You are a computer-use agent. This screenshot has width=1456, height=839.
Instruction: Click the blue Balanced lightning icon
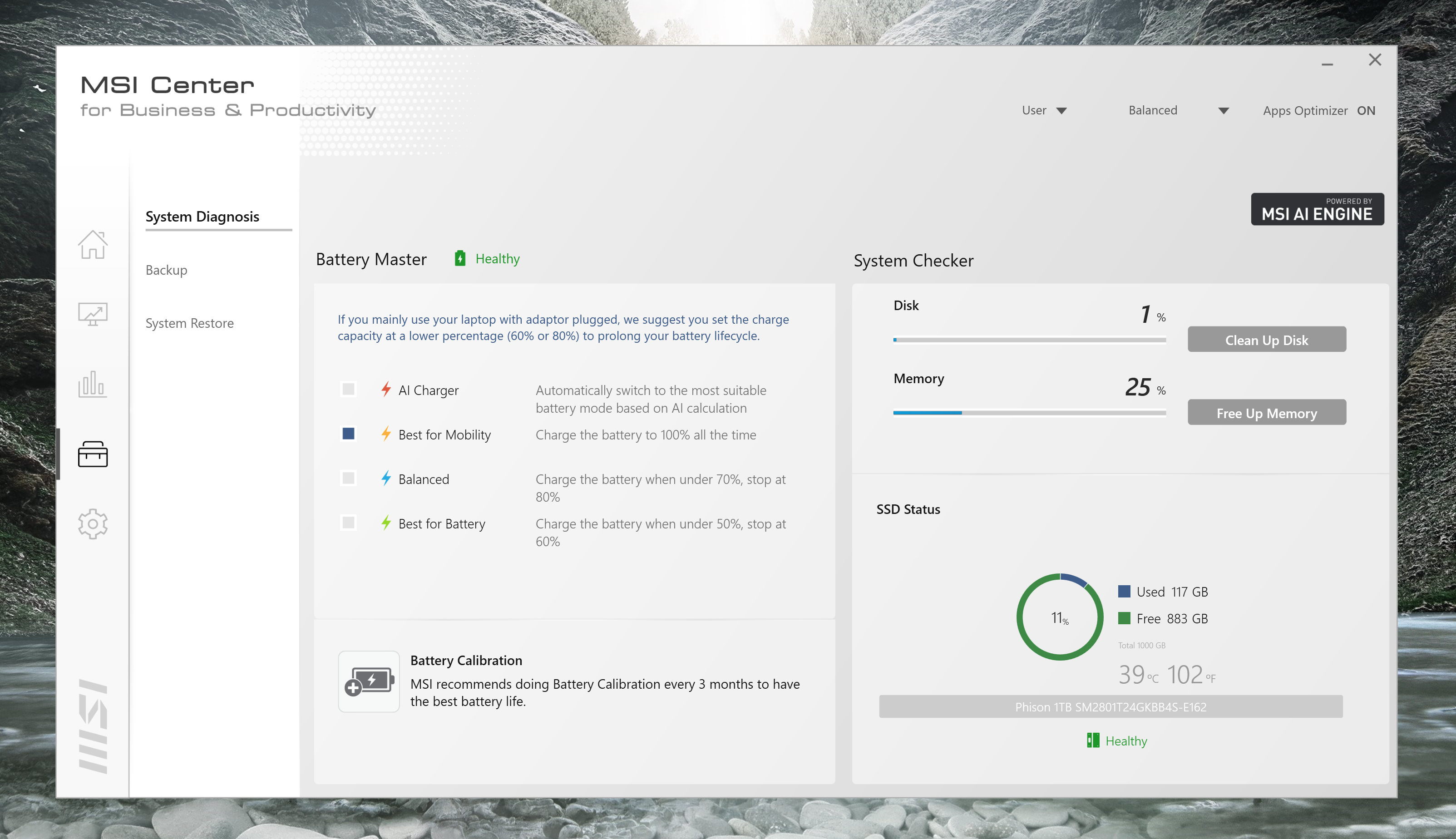tap(386, 478)
